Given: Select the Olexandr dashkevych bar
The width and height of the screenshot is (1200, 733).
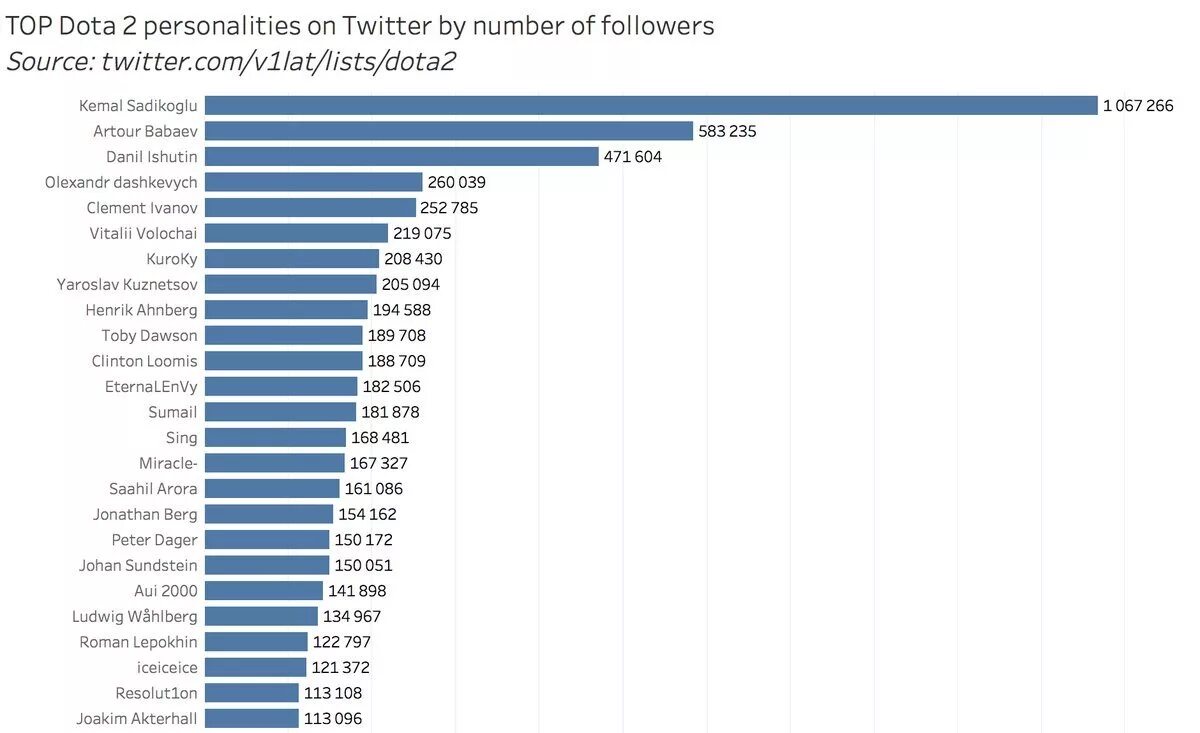Looking at the screenshot, I should tap(314, 182).
